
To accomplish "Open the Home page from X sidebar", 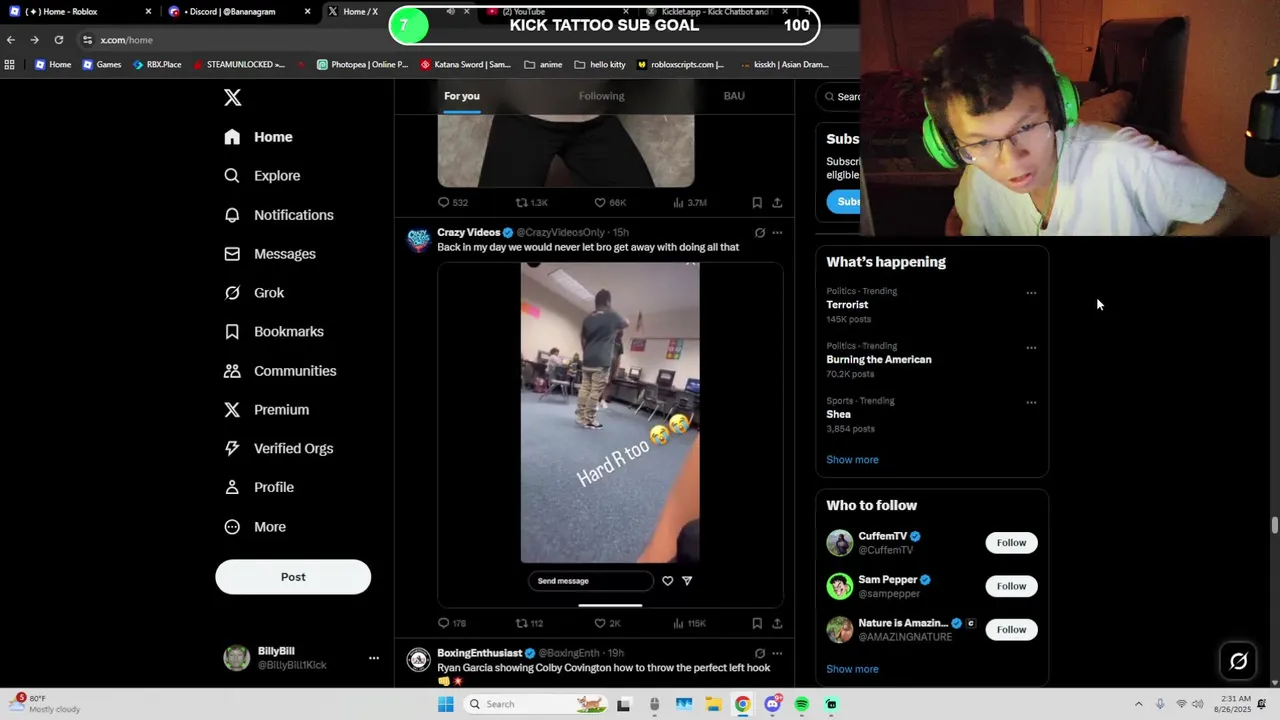I will click(x=259, y=137).
